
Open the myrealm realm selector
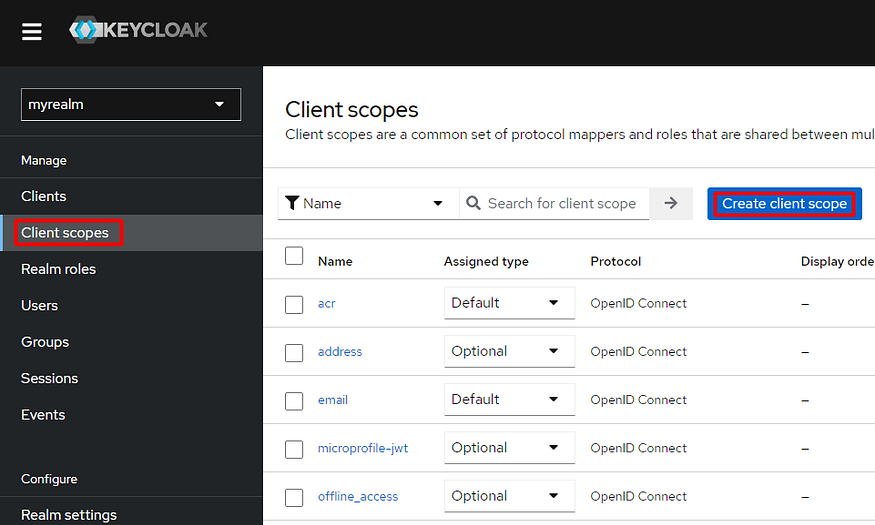[131, 104]
